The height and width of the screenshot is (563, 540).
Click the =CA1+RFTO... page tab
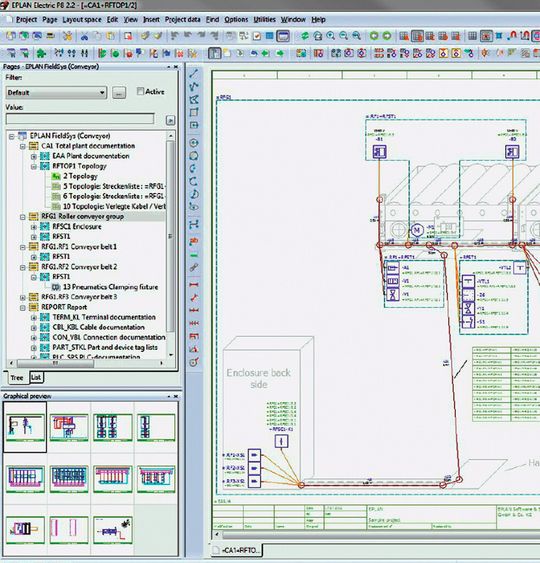pos(237,550)
